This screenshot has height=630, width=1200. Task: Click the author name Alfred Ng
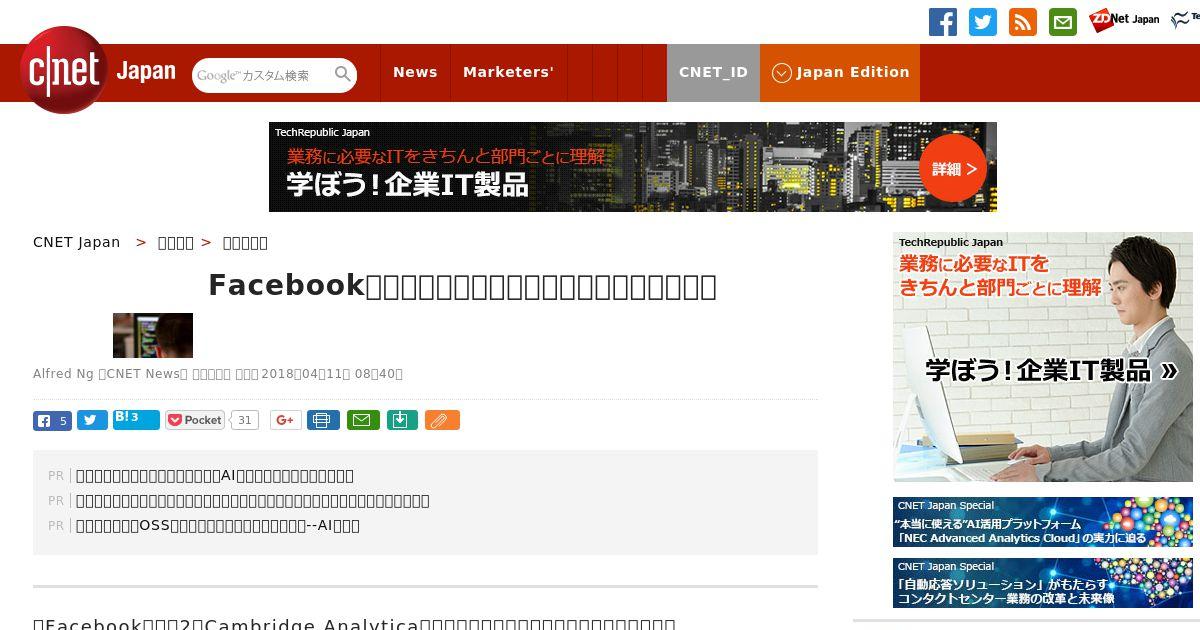click(64, 374)
